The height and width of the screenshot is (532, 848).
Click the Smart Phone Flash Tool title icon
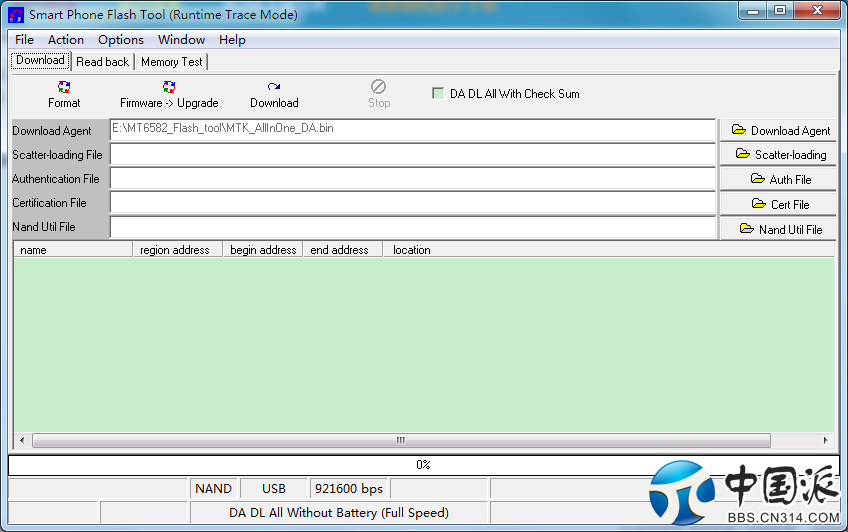point(16,15)
